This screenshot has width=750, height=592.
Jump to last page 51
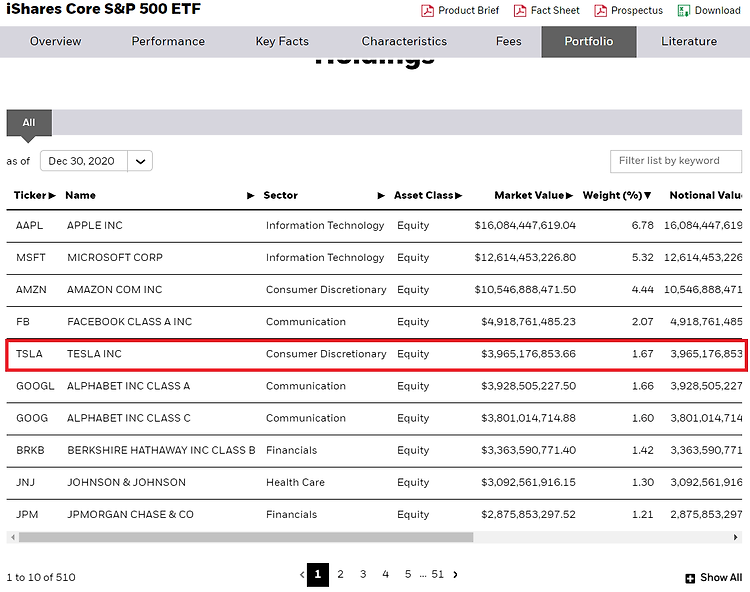point(438,574)
